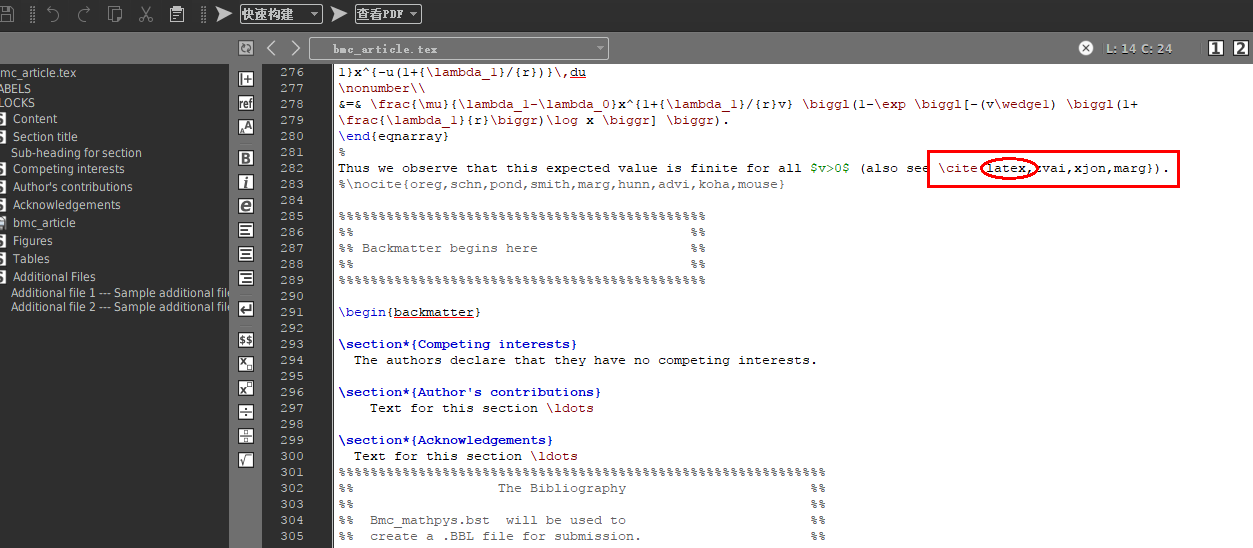Image resolution: width=1253 pixels, height=548 pixels.
Task: Click the \nonumber\\ line
Action: coord(374,88)
